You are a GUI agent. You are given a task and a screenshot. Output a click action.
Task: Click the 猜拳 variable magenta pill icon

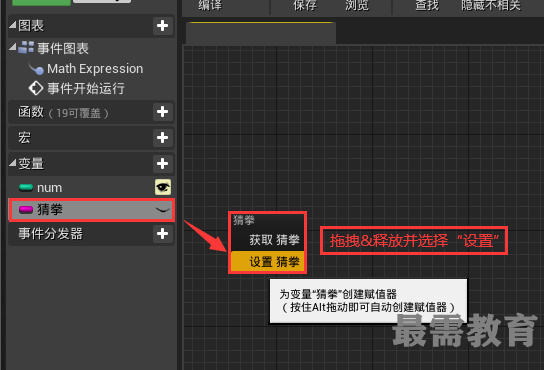[x=26, y=210]
